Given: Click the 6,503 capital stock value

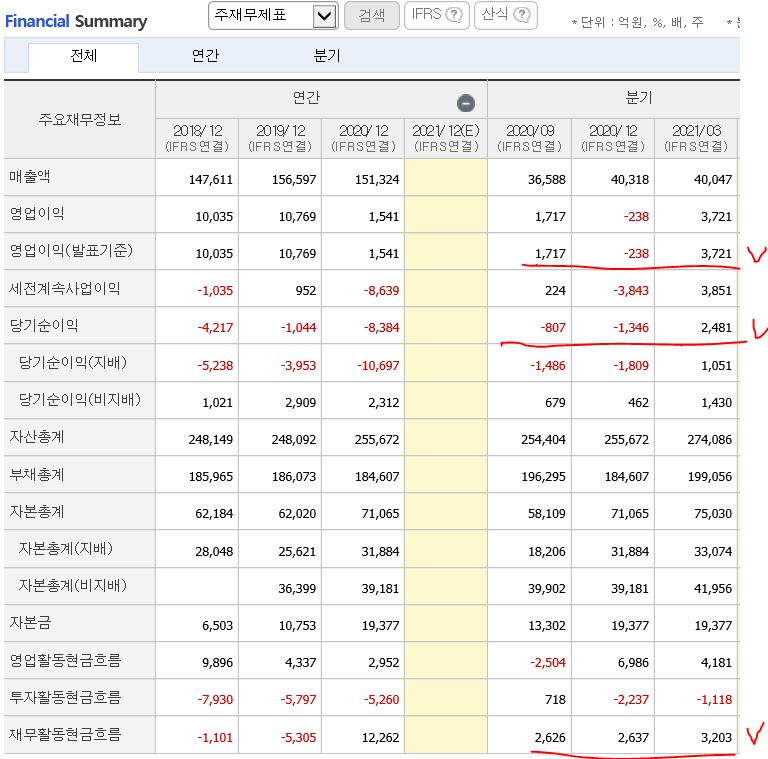Looking at the screenshot, I should tap(217, 626).
